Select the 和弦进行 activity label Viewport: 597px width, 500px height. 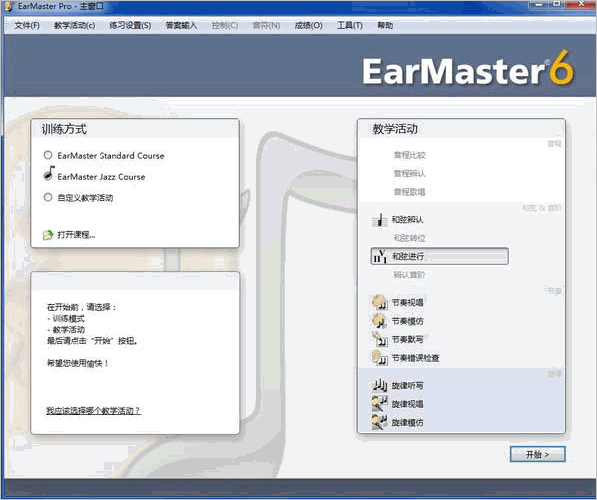coord(408,256)
